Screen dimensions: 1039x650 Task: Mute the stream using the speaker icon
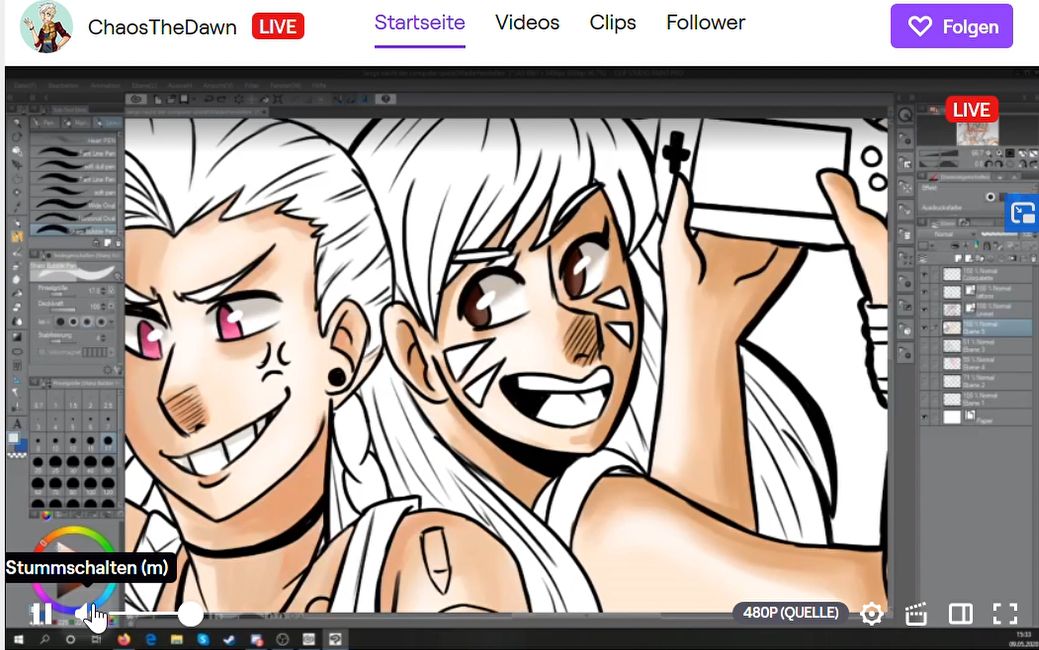click(x=85, y=614)
